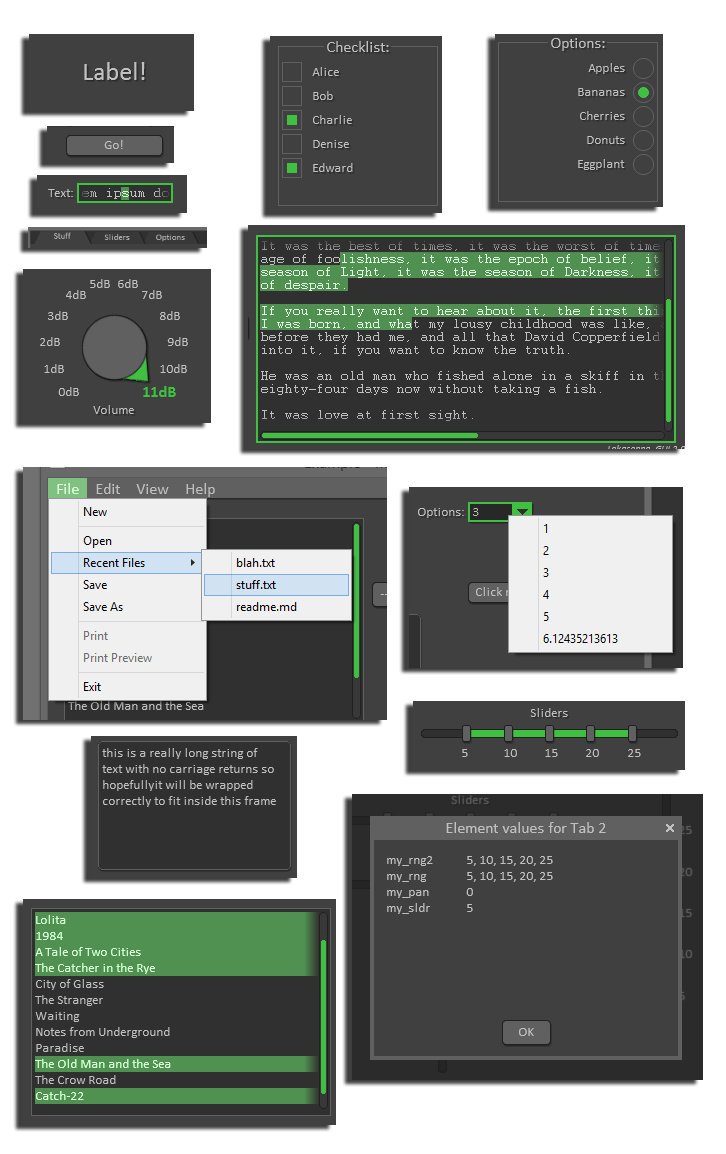Click the Volume knob
726x1154 pixels.
point(114,347)
